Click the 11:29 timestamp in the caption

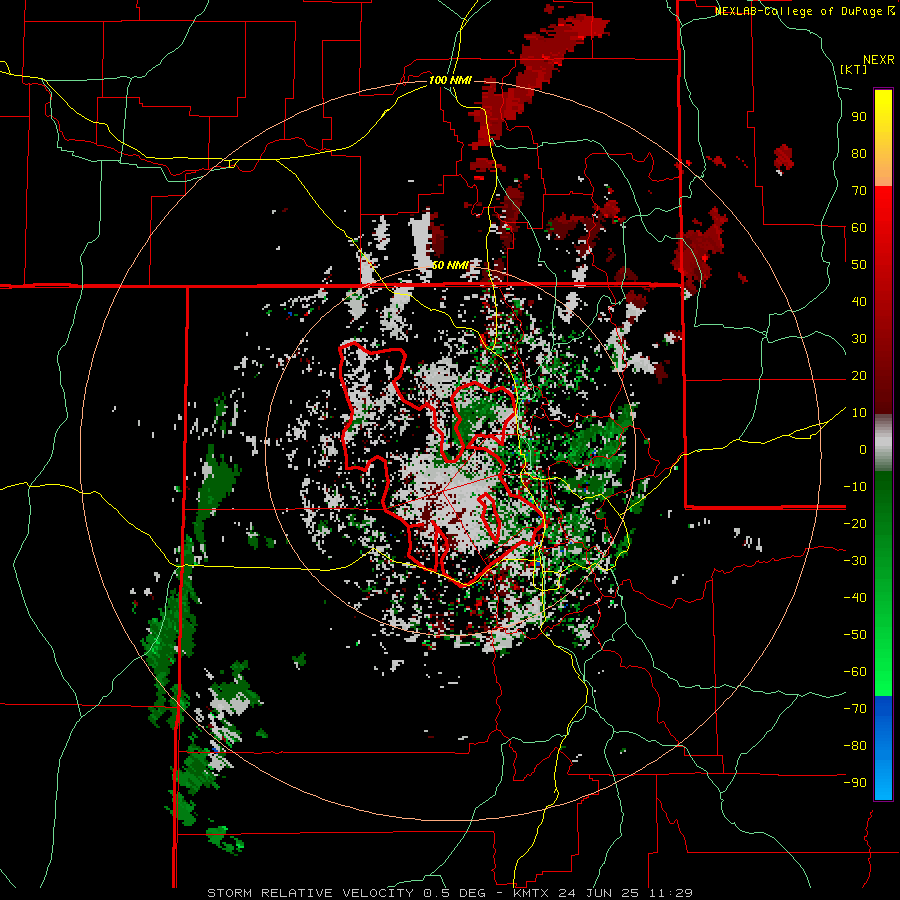[x=670, y=893]
